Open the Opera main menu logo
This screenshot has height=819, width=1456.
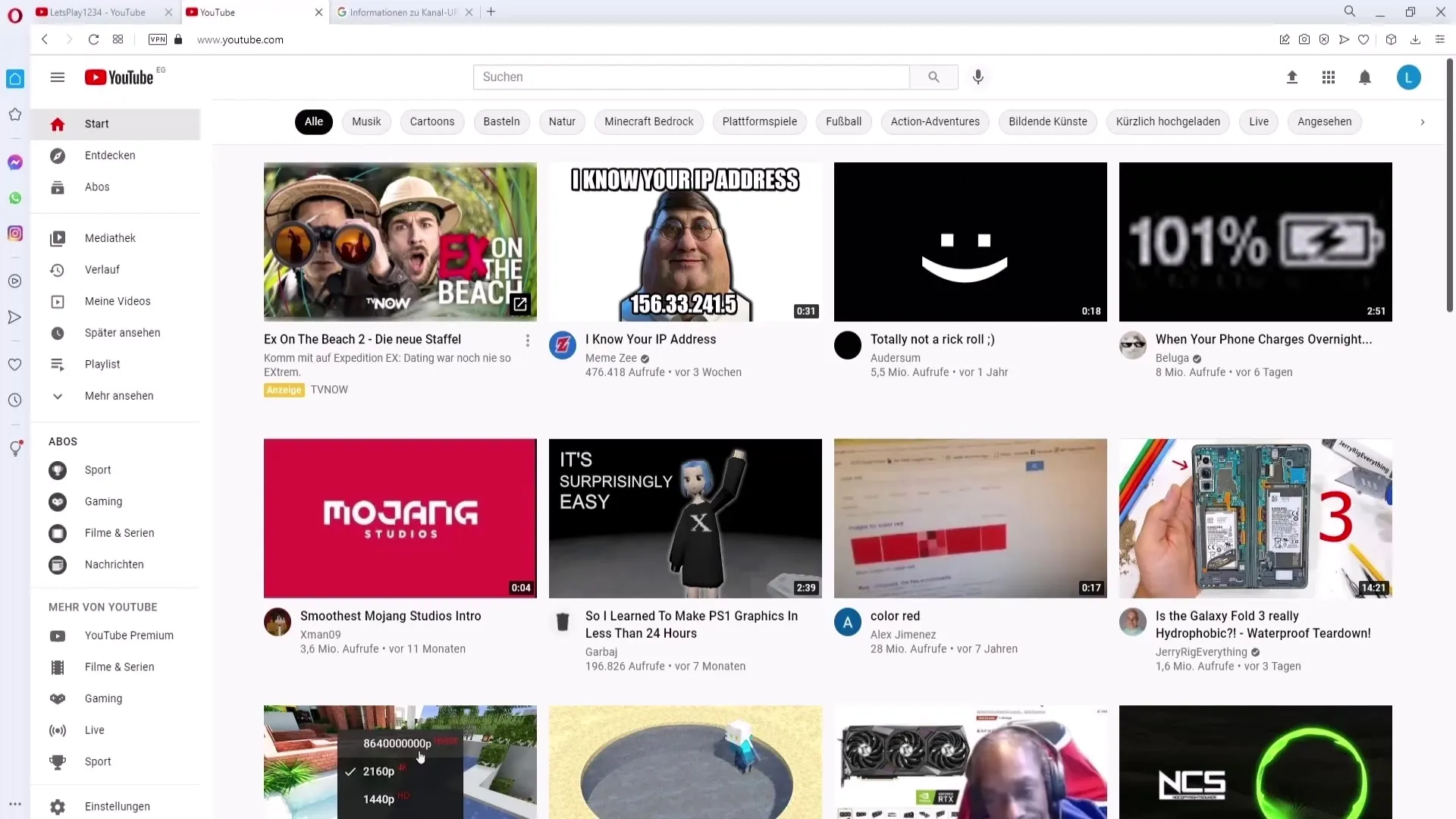click(x=15, y=15)
